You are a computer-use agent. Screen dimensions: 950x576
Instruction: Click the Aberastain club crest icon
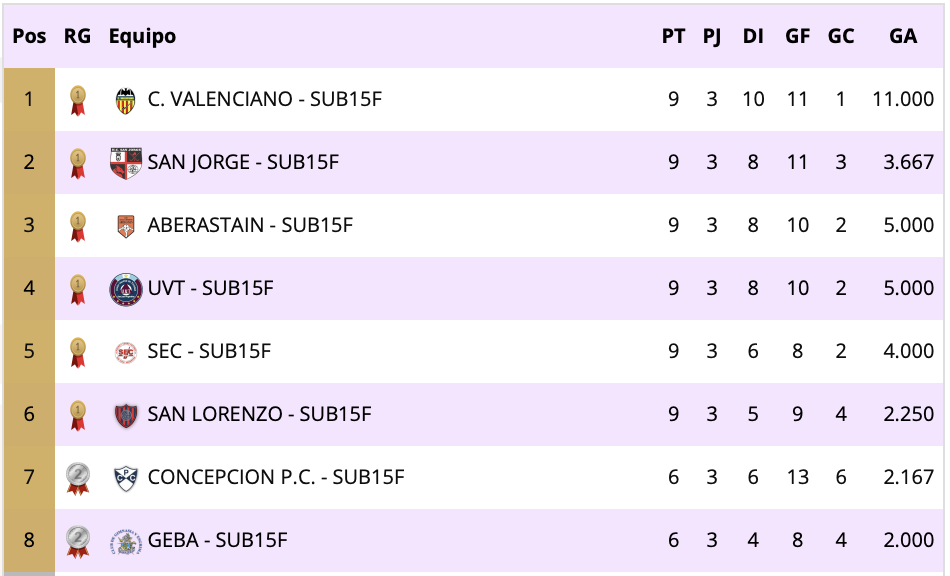(x=125, y=226)
